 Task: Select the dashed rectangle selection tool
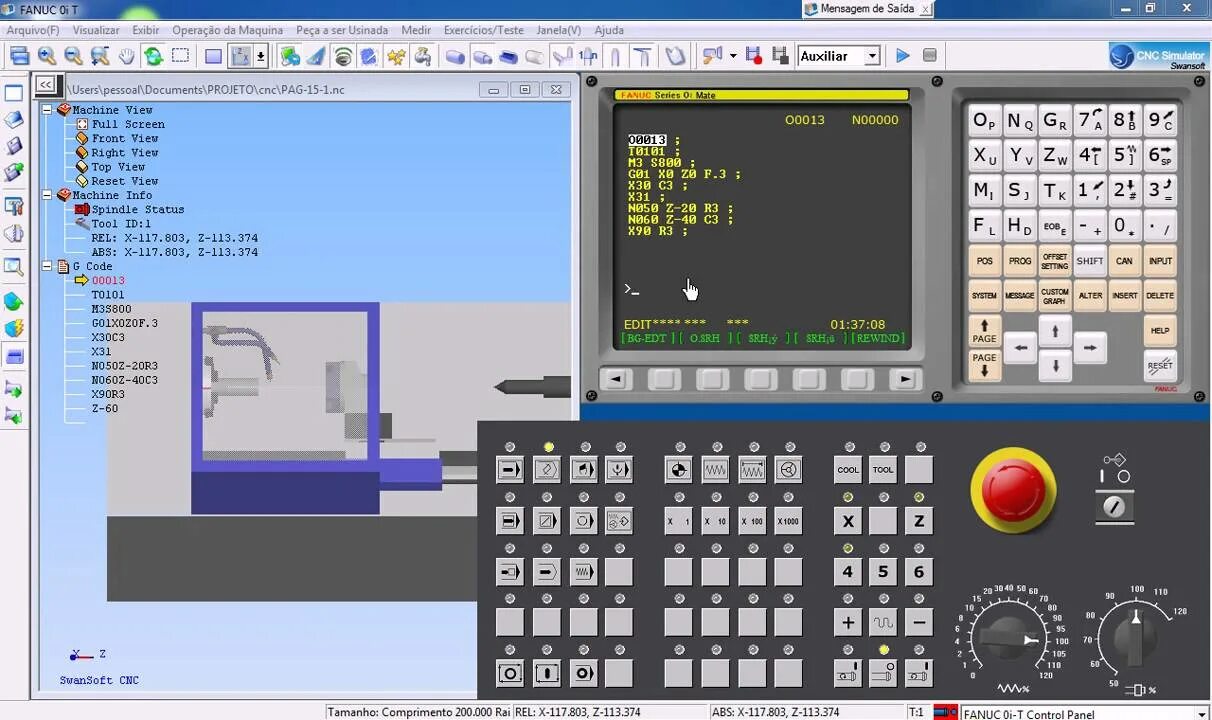coord(180,56)
